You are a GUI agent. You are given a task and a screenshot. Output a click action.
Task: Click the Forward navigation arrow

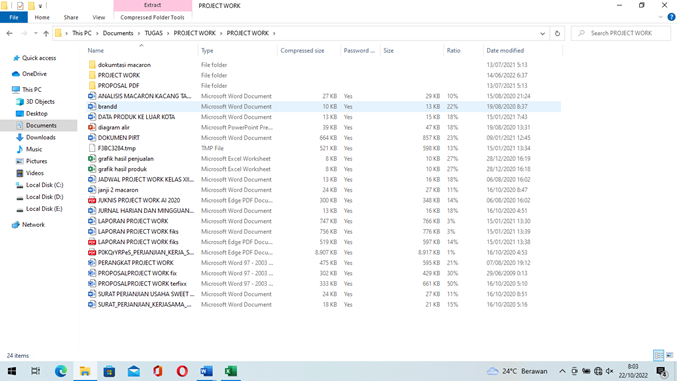(x=24, y=33)
